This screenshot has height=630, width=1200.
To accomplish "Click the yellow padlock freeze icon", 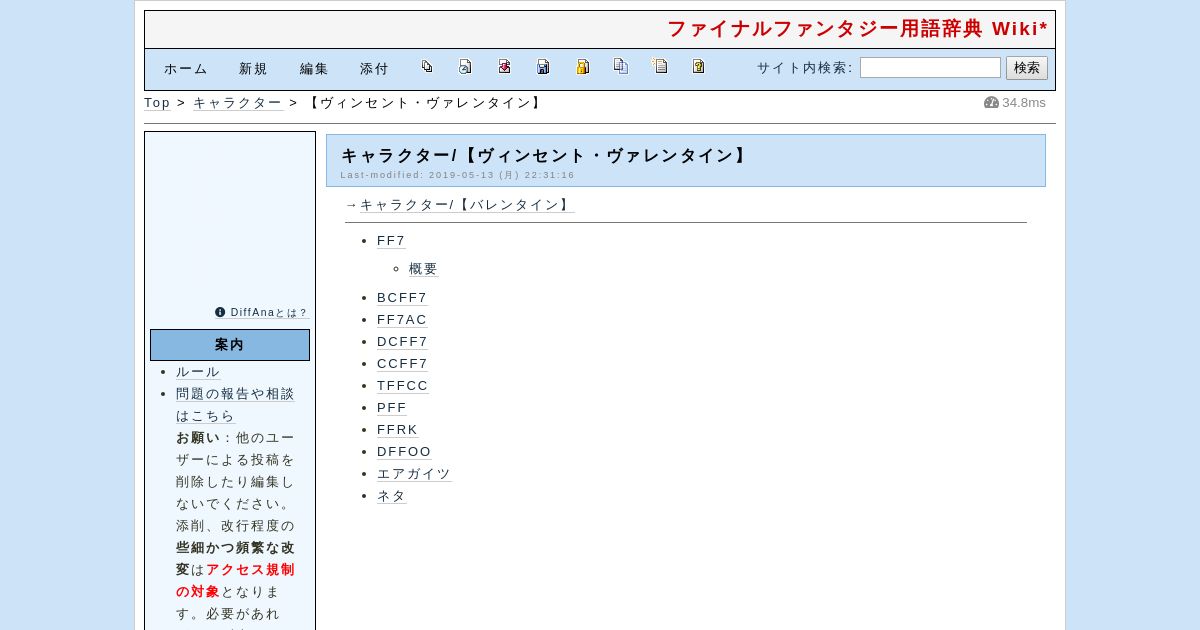I will pos(582,67).
